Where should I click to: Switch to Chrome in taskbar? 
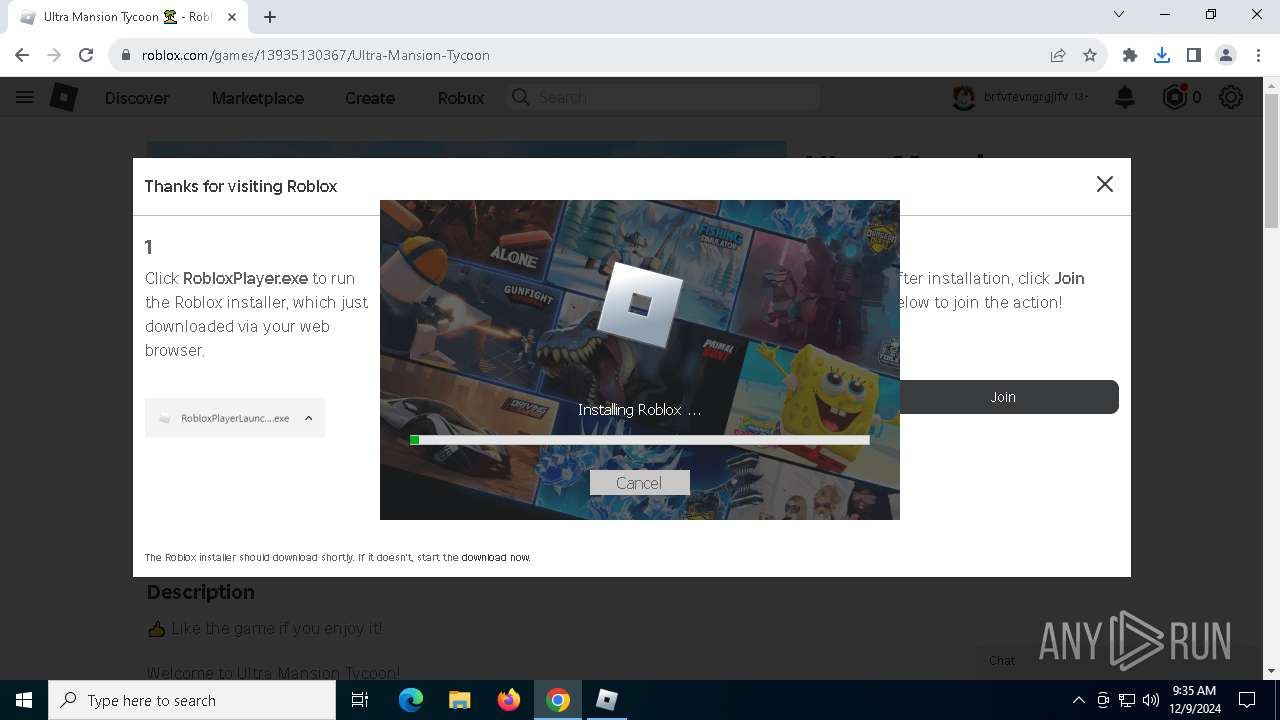[558, 700]
